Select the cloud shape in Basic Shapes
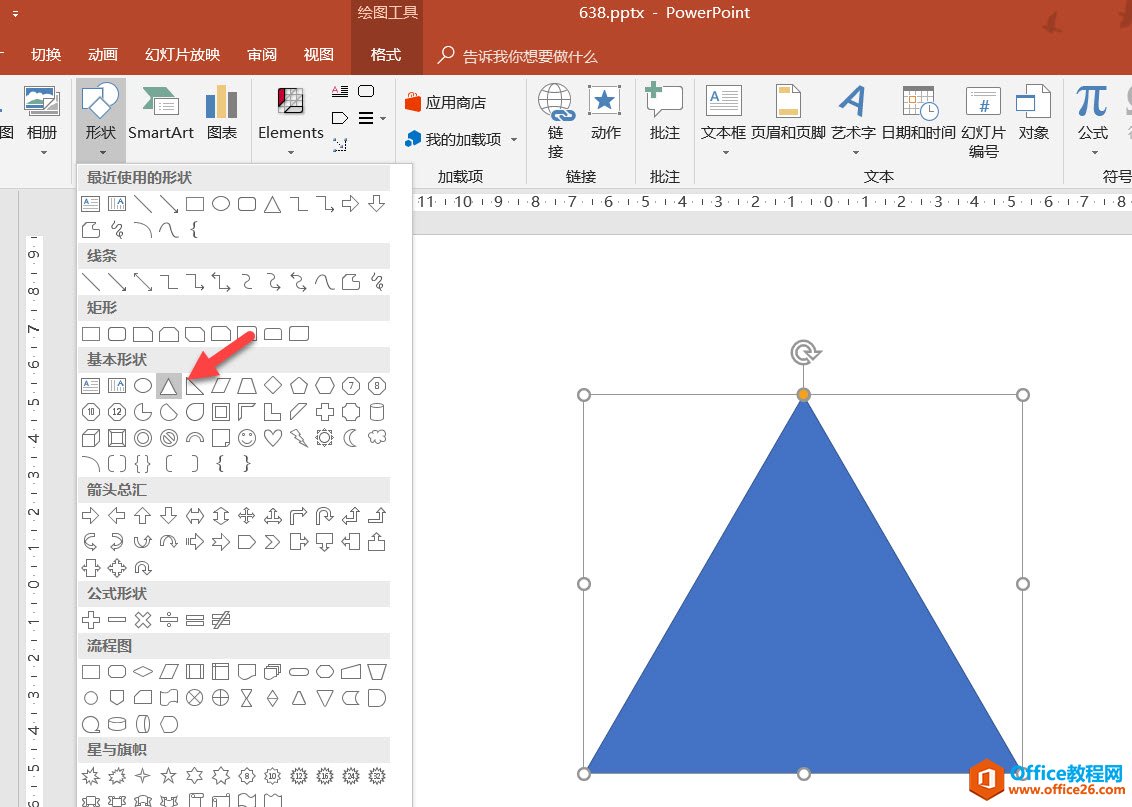Image resolution: width=1132 pixels, height=807 pixels. (377, 438)
